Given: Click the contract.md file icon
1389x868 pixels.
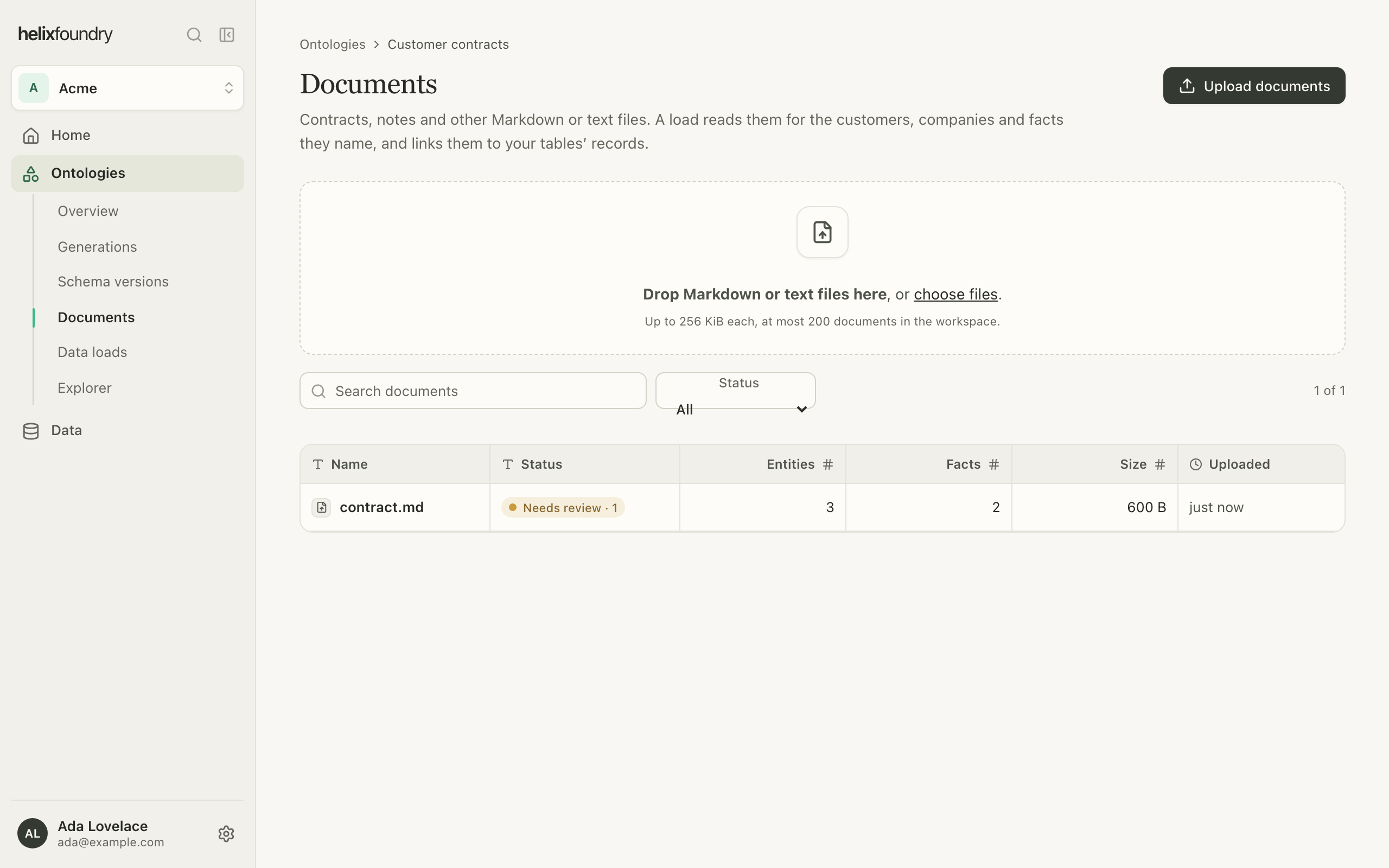Looking at the screenshot, I should (321, 507).
